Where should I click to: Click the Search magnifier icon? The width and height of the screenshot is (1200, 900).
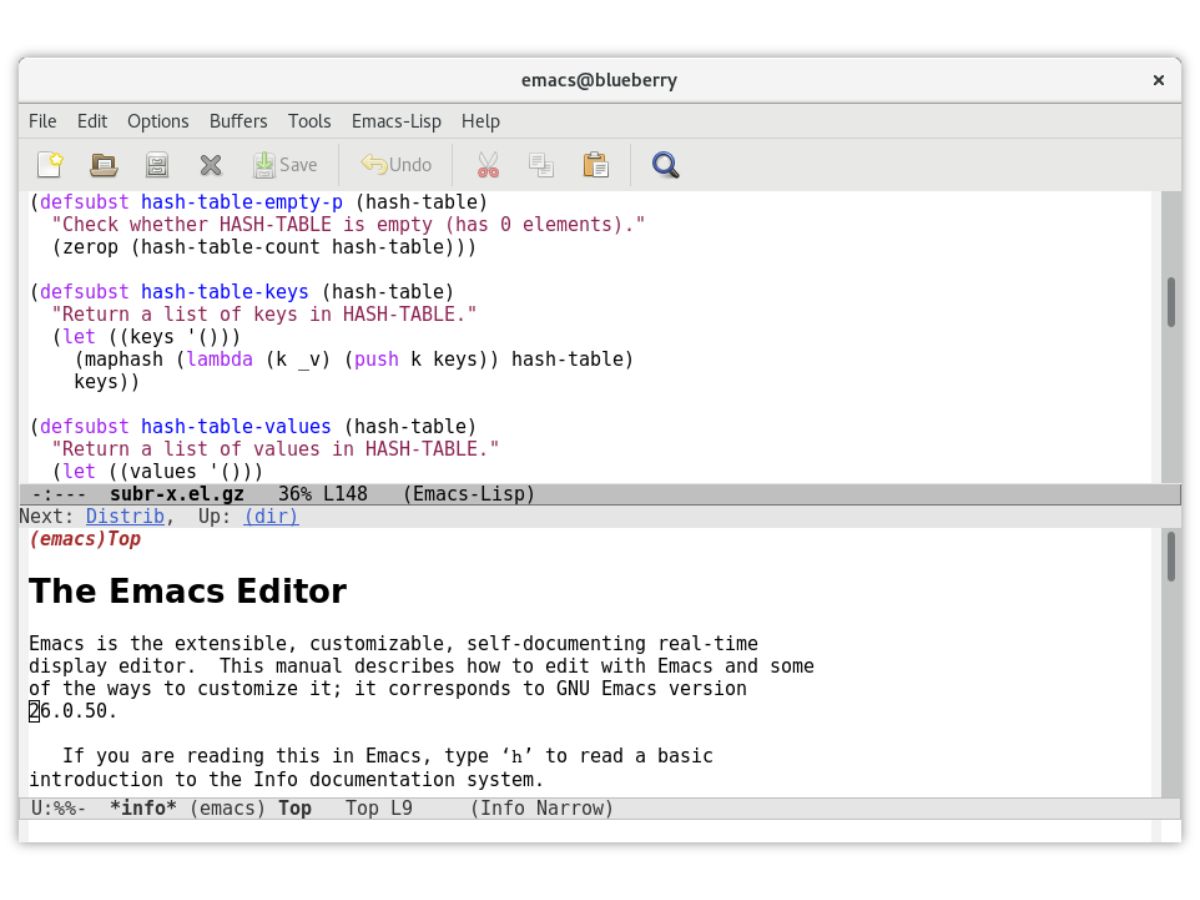click(x=666, y=164)
